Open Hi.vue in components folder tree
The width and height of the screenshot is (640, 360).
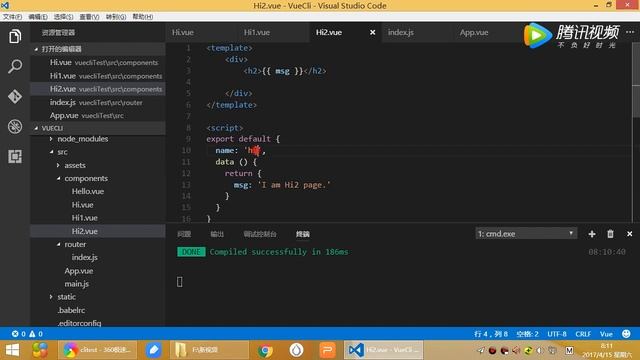[82, 205]
